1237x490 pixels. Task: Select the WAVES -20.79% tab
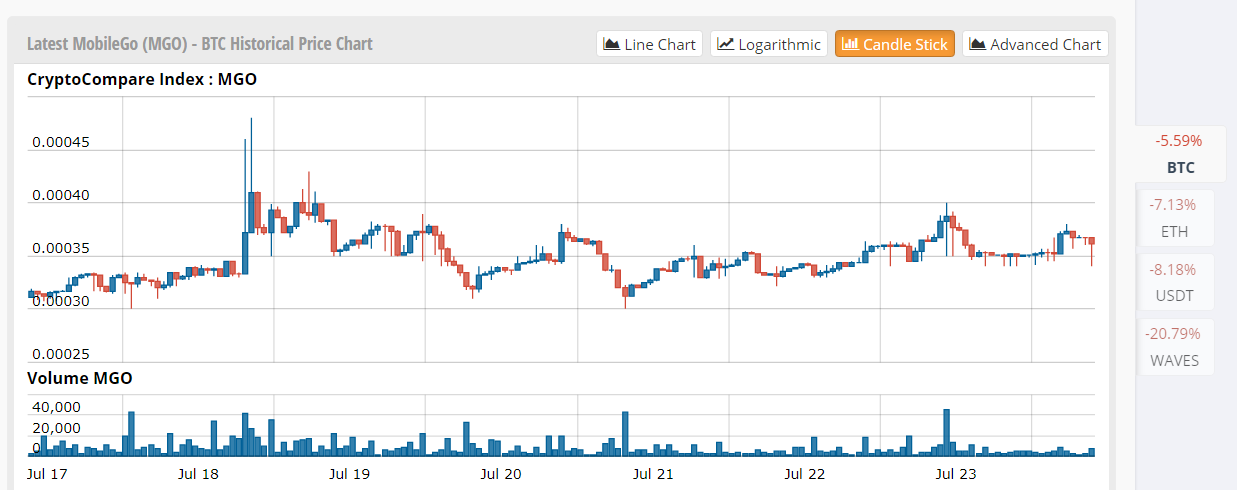click(x=1176, y=346)
